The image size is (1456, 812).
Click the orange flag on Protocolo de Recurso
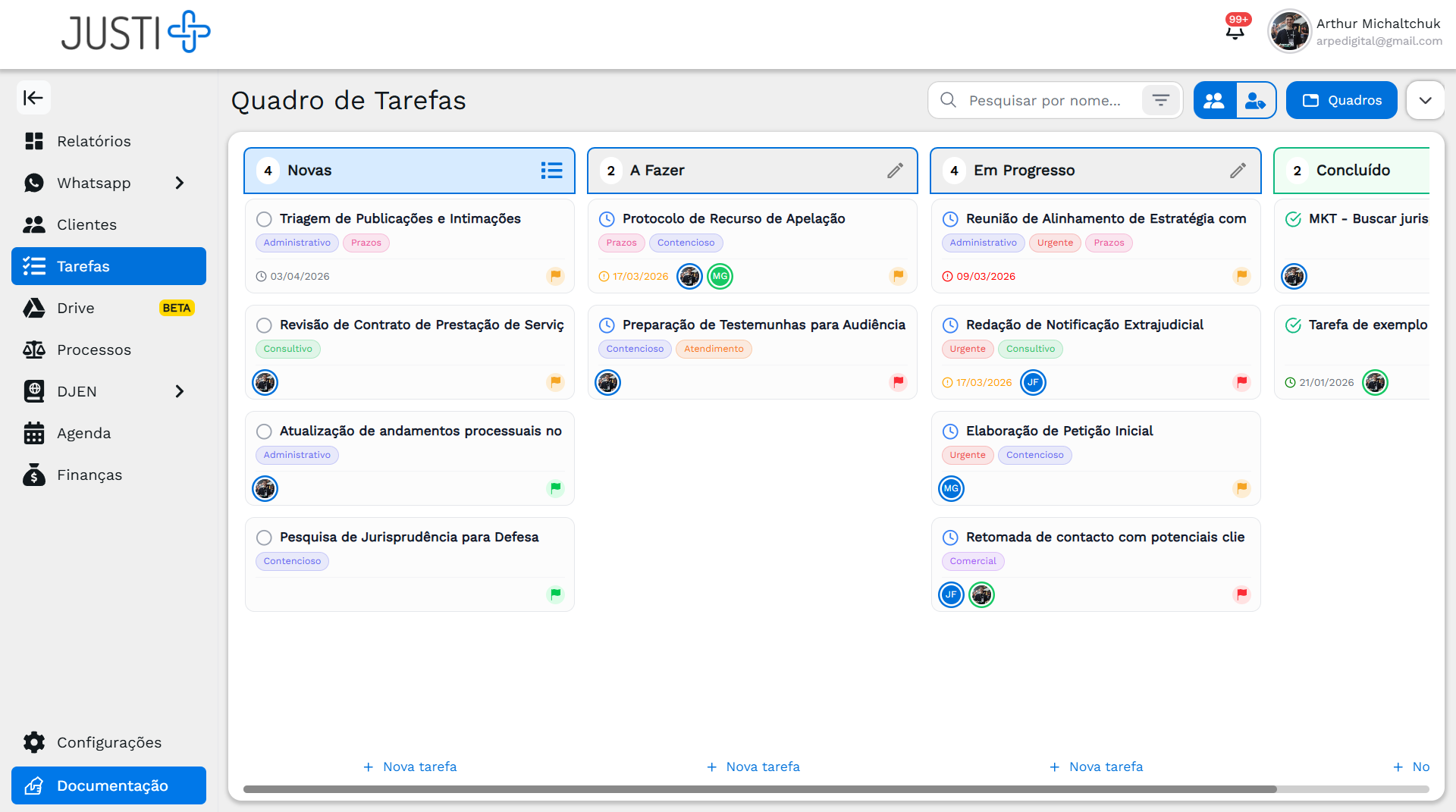pyautogui.click(x=899, y=276)
